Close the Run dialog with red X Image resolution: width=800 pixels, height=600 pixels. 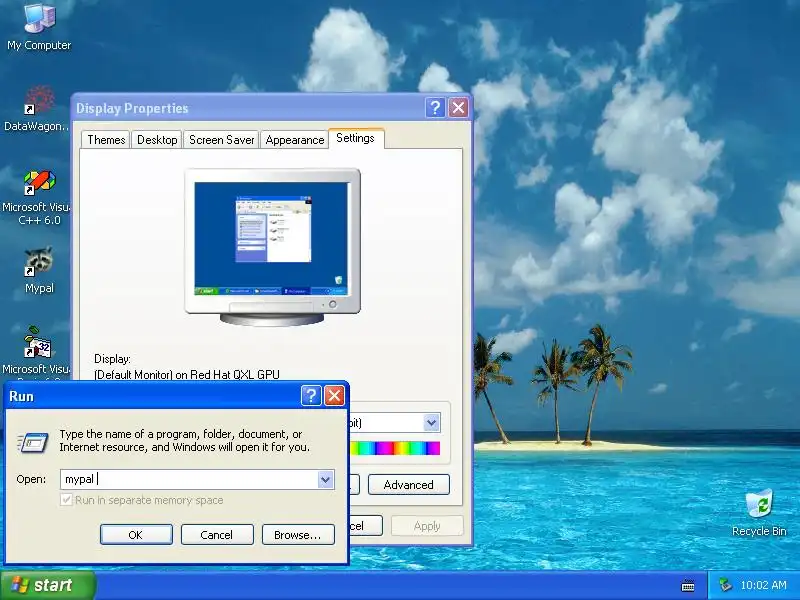click(x=335, y=395)
